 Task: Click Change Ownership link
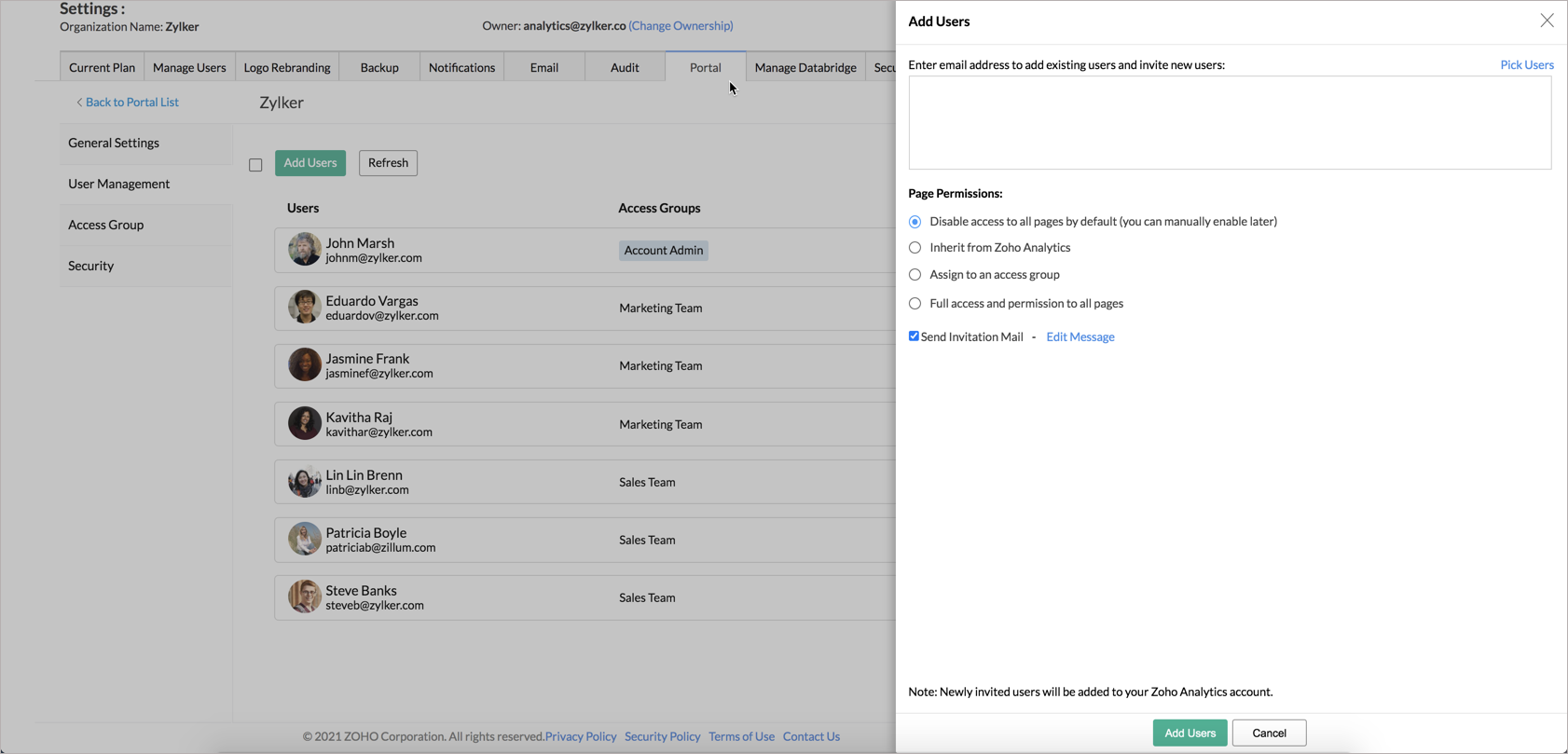pos(681,25)
